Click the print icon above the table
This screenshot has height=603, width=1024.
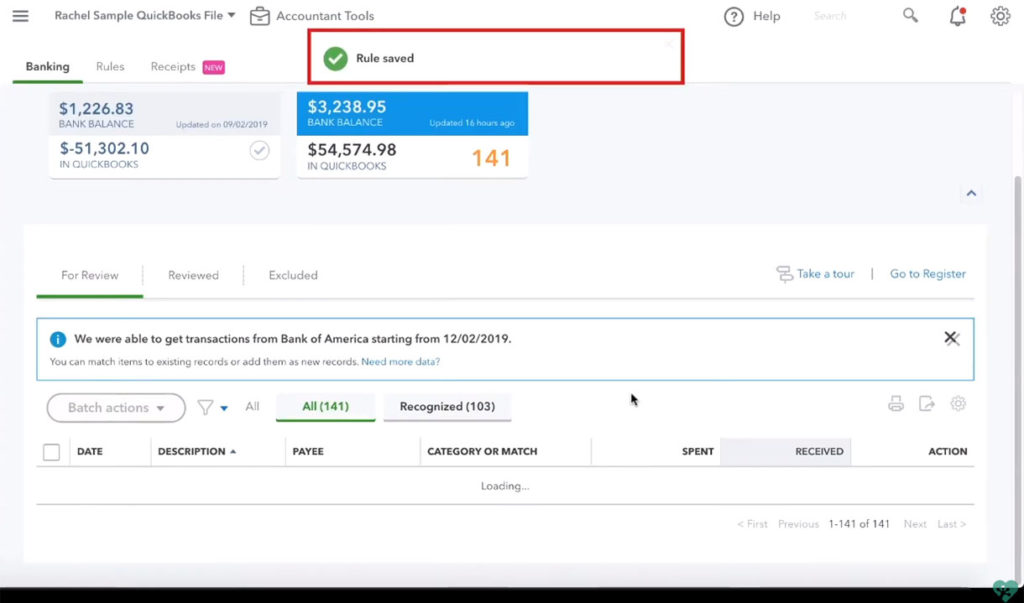click(896, 404)
